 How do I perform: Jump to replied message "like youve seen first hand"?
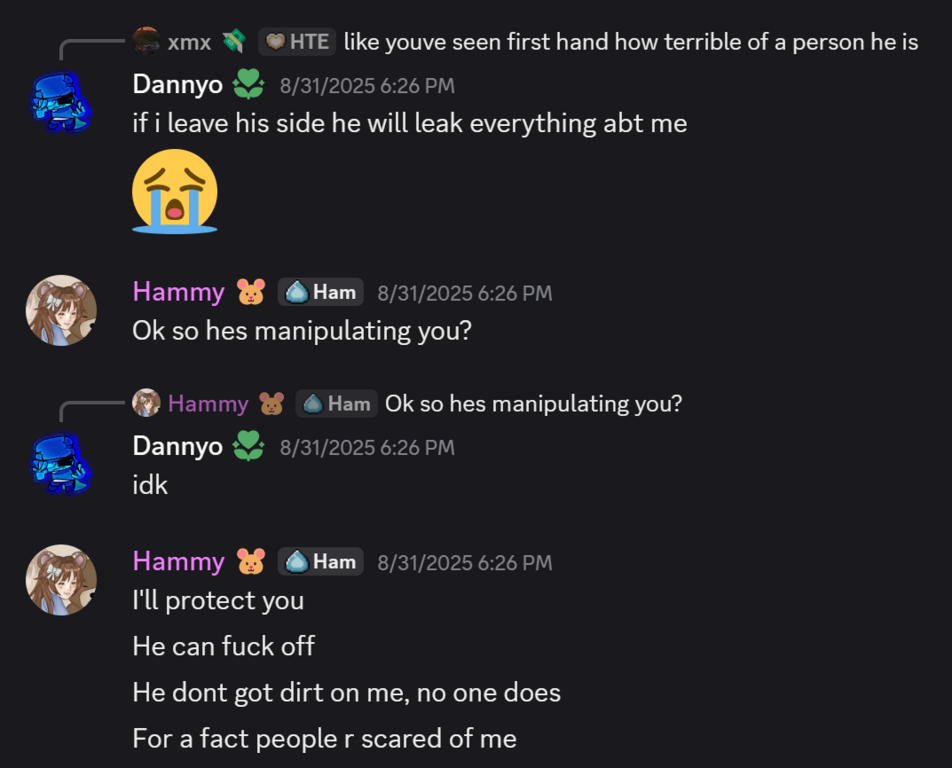pyautogui.click(x=630, y=41)
